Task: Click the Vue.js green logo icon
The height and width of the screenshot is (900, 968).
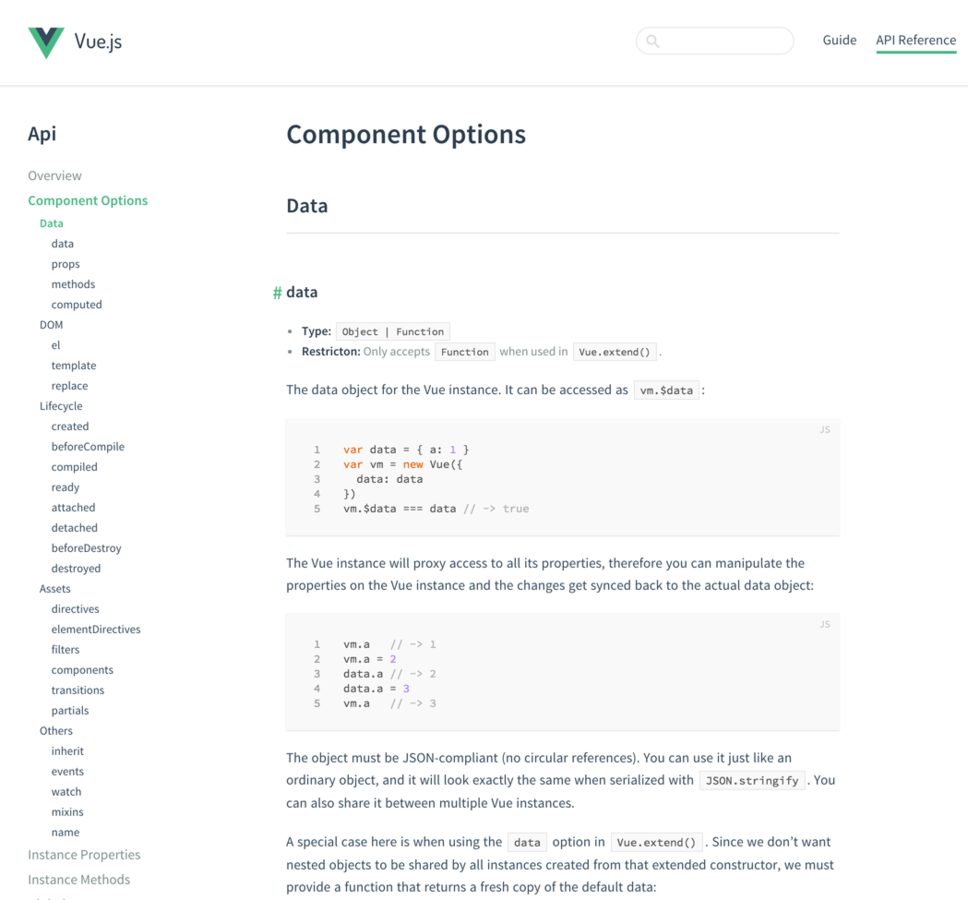Action: (x=46, y=43)
